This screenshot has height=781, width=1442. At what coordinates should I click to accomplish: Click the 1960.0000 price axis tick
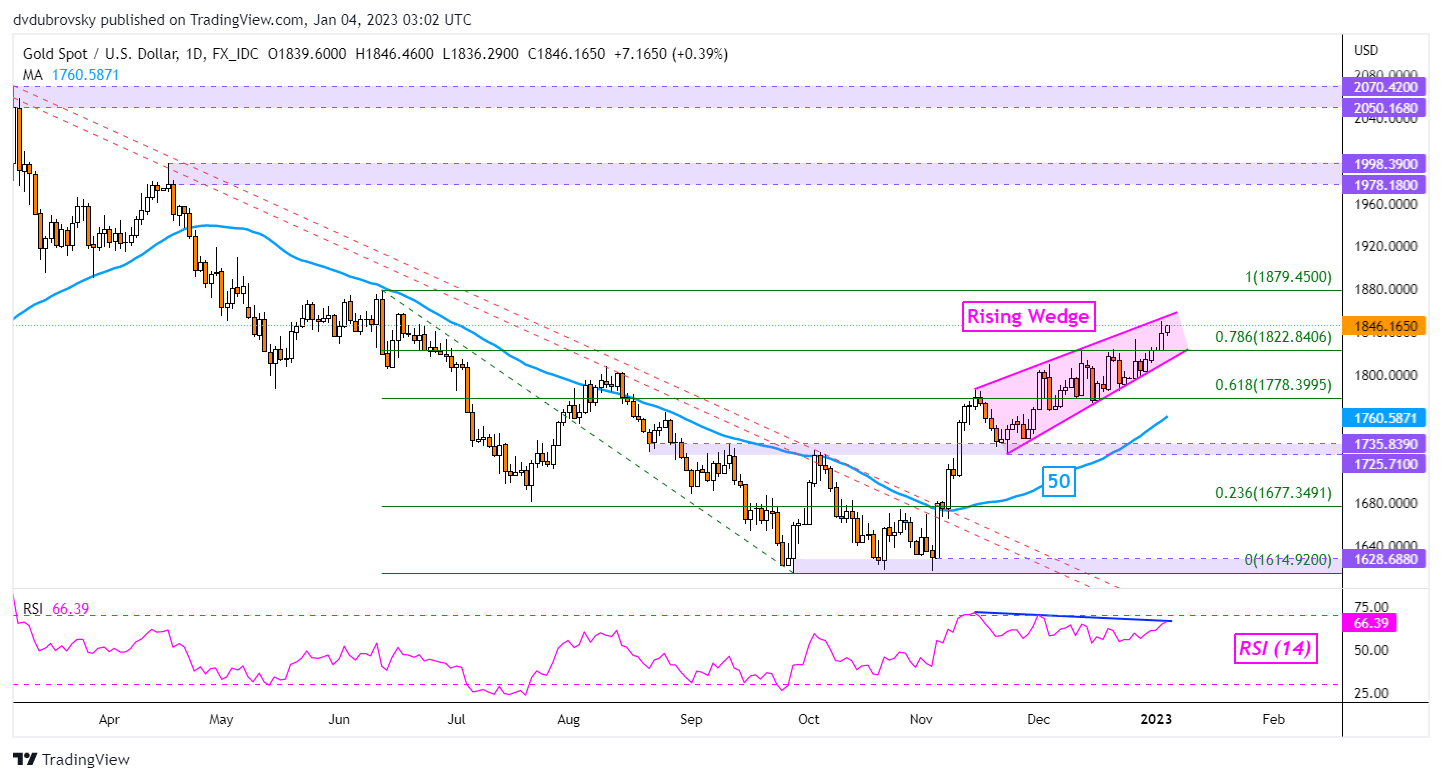click(1388, 204)
